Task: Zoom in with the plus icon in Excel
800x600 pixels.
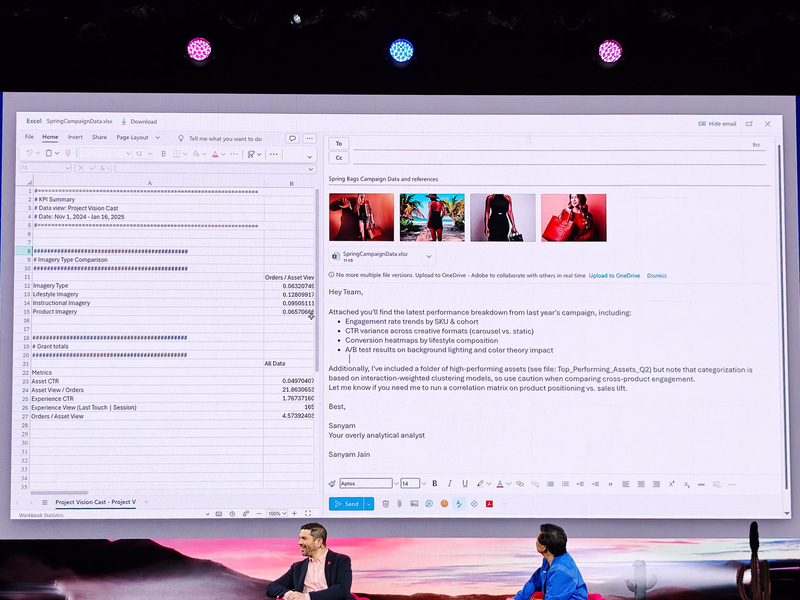Action: tap(294, 513)
